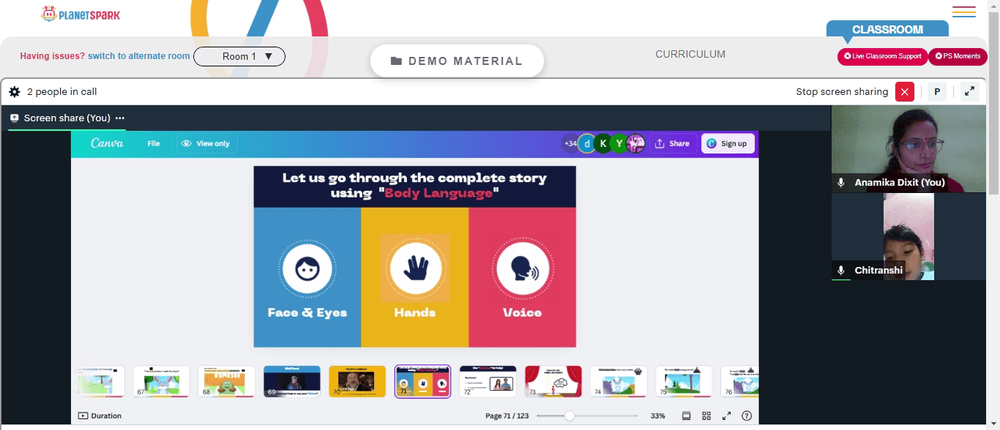Image resolution: width=1000 pixels, height=430 pixels.
Task: Click the Canva Sign up button
Action: (x=728, y=144)
